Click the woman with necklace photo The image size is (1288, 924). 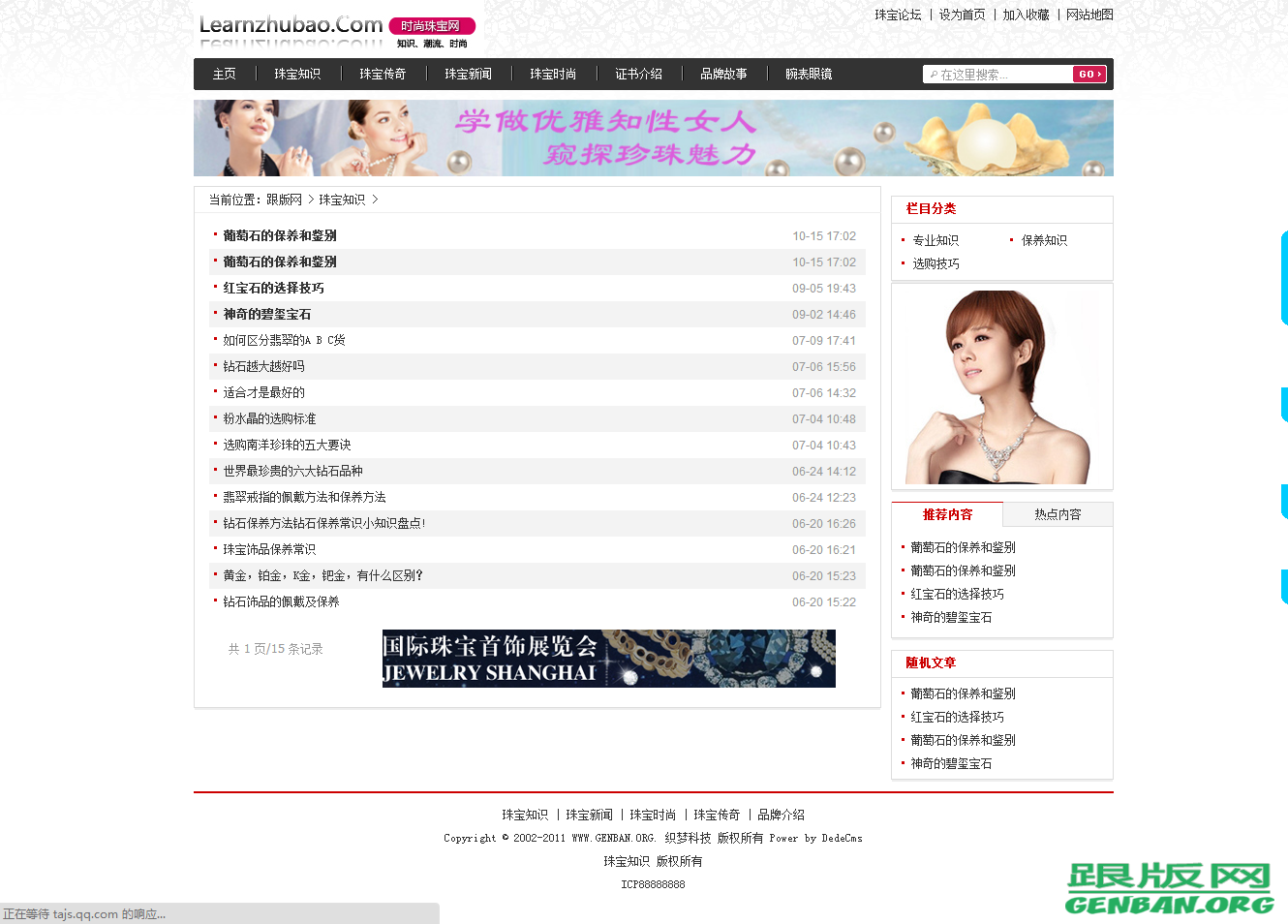point(1001,387)
